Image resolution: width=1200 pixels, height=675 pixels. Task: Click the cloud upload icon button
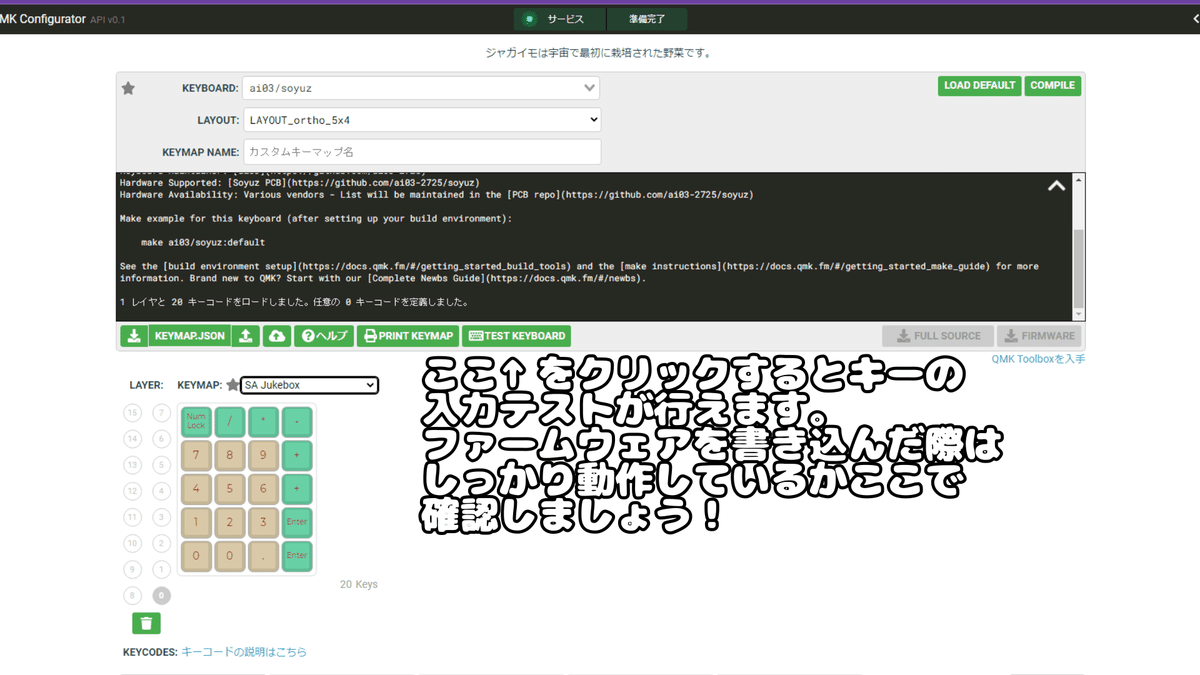coord(277,336)
